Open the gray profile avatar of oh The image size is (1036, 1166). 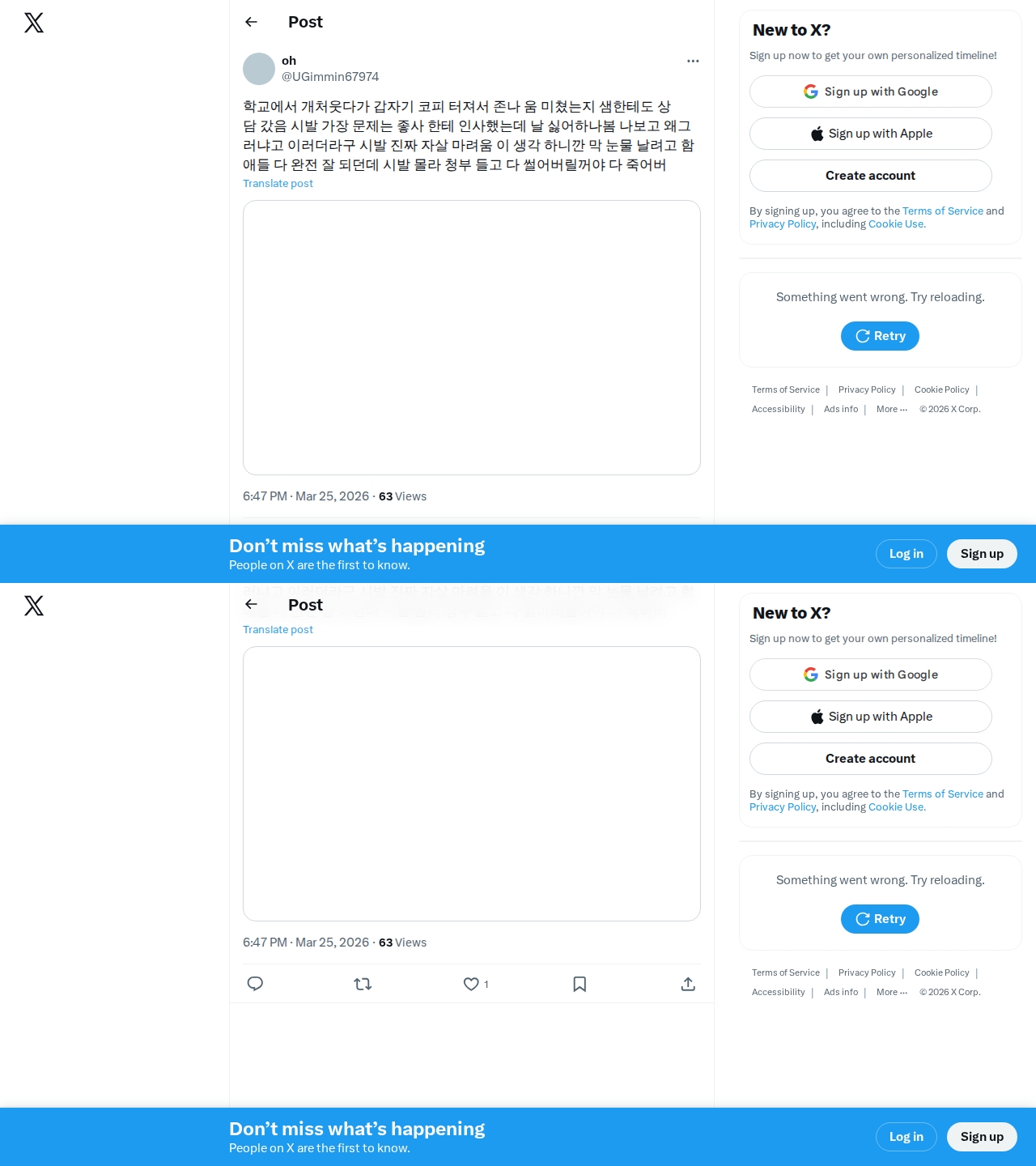pos(259,69)
